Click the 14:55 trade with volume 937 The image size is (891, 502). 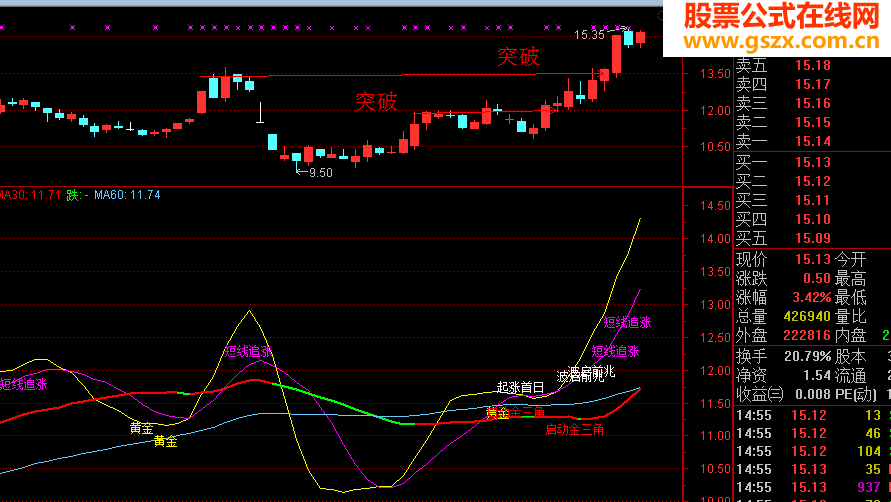pos(813,488)
